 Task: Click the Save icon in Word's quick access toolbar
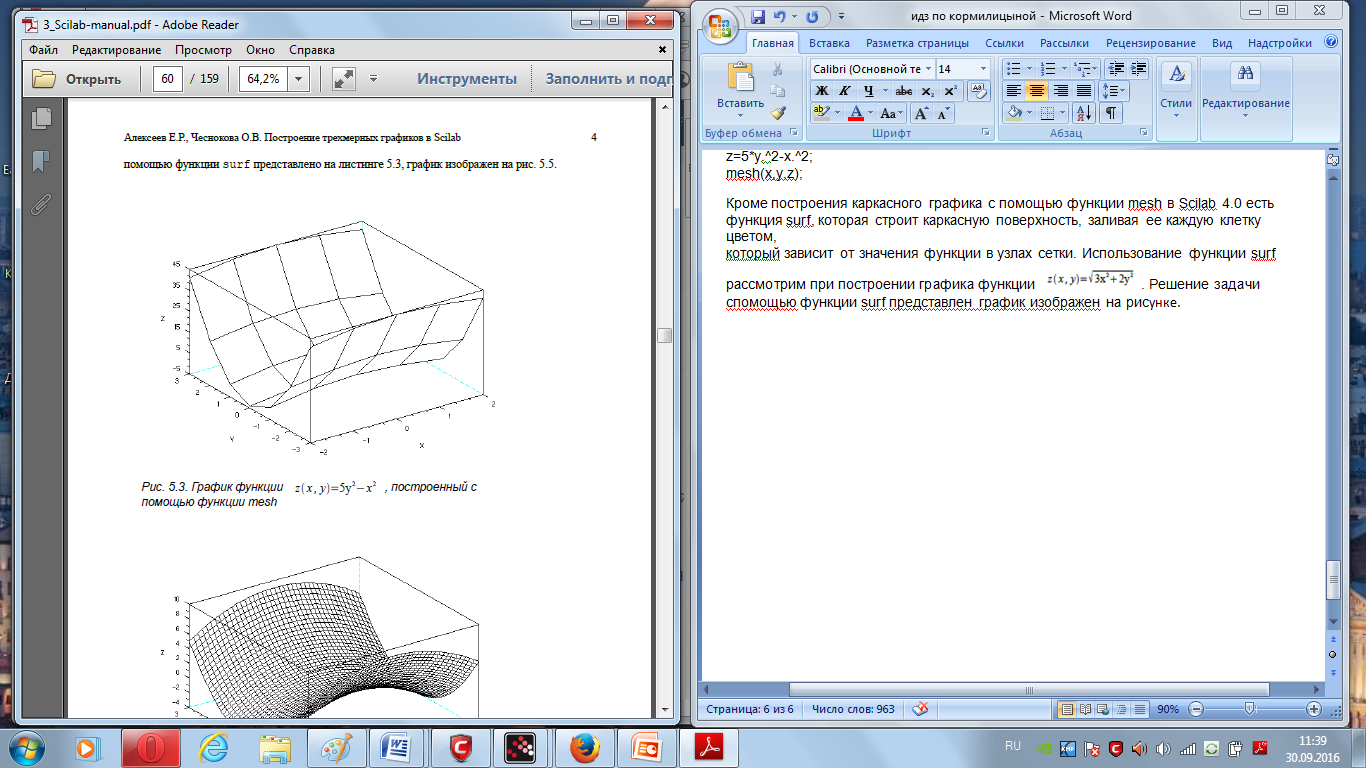coord(757,16)
